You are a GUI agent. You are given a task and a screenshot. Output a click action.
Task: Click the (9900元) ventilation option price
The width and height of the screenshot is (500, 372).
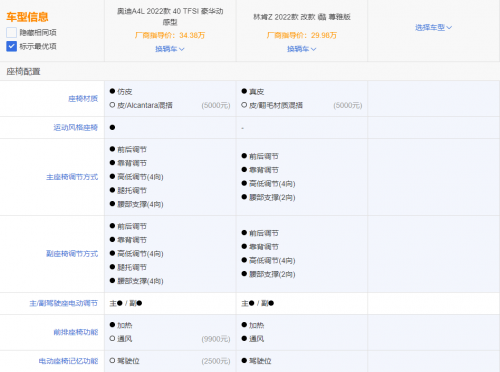(216, 339)
